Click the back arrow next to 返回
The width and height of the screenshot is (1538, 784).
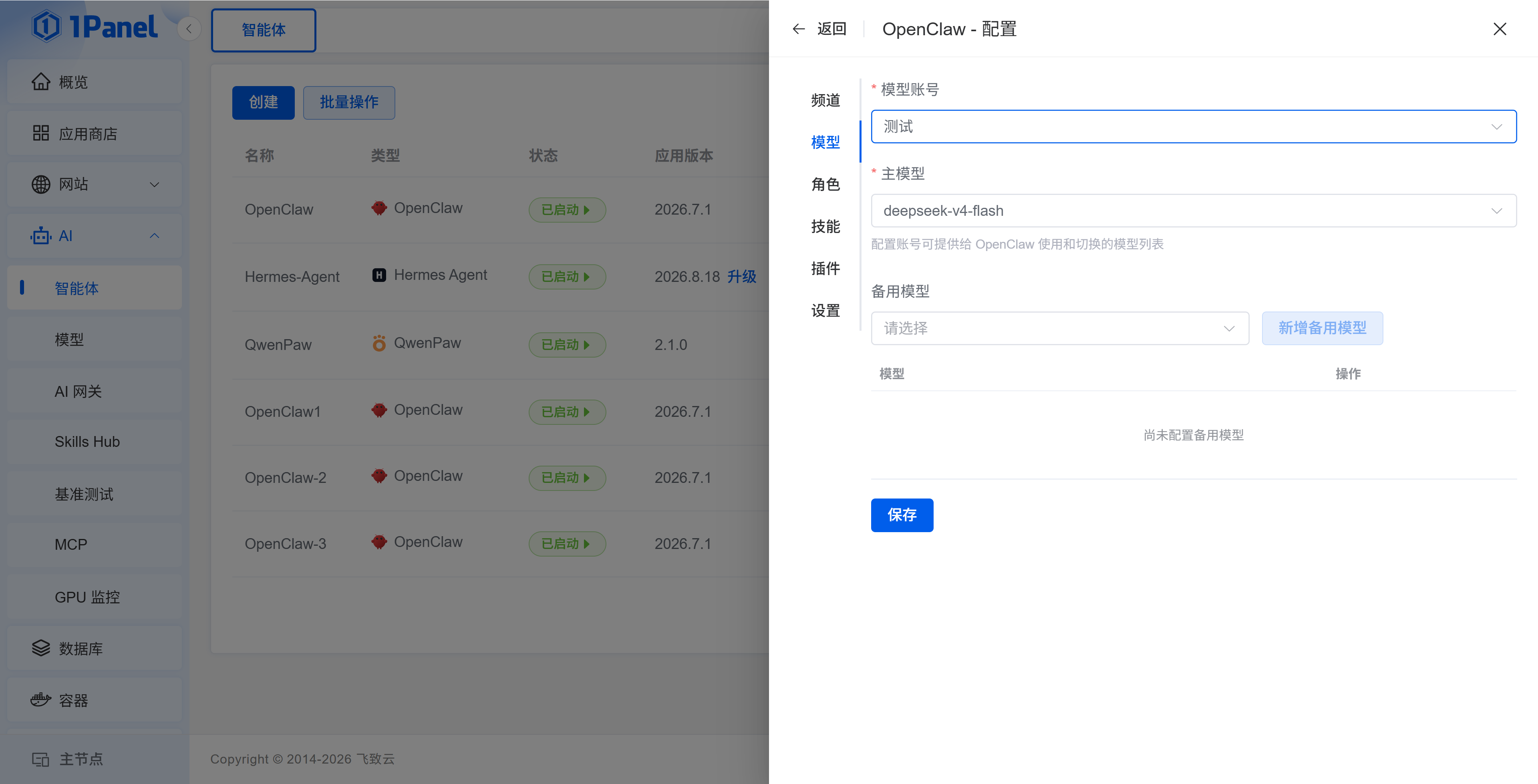pyautogui.click(x=799, y=29)
